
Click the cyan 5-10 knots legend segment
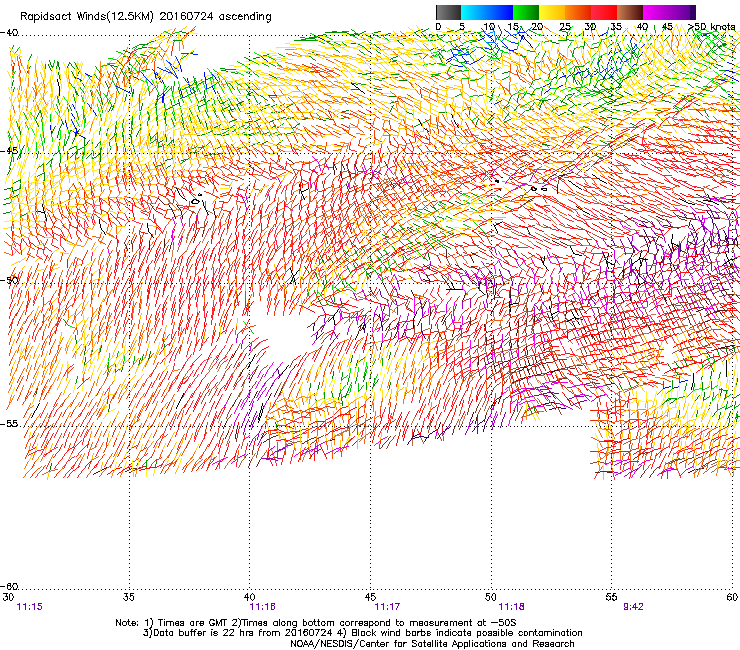pos(474,12)
